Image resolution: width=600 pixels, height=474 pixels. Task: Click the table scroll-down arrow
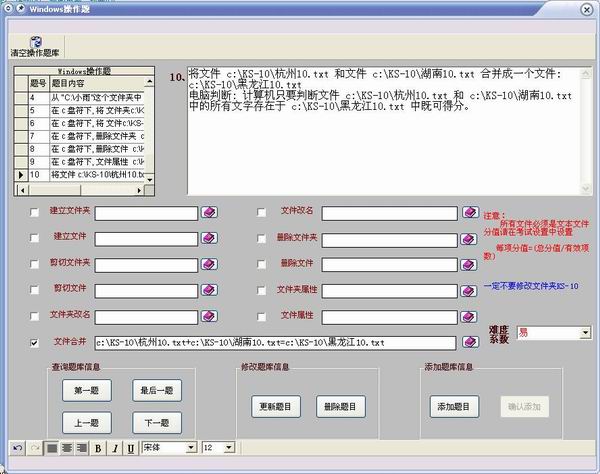[x=150, y=179]
